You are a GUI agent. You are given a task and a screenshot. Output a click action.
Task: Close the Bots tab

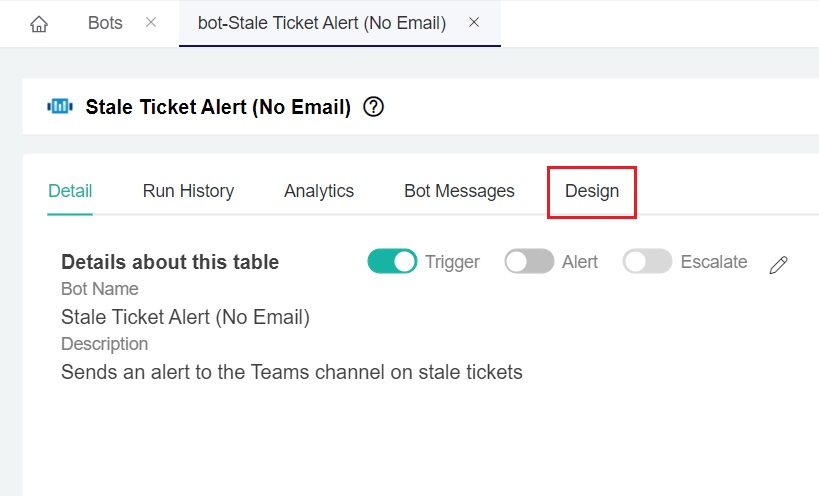[151, 22]
